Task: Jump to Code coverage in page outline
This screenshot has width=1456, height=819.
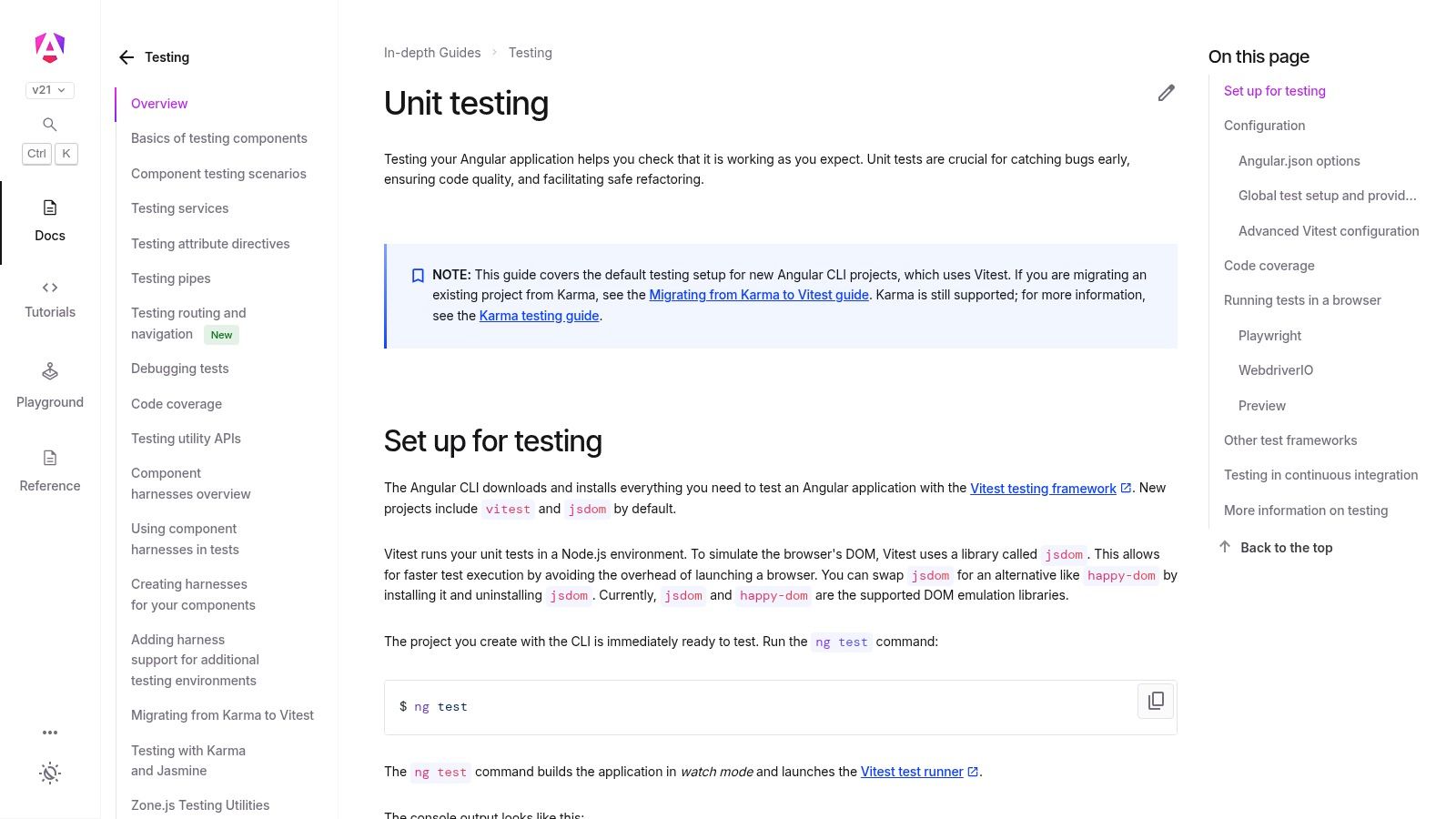Action: (x=1269, y=265)
